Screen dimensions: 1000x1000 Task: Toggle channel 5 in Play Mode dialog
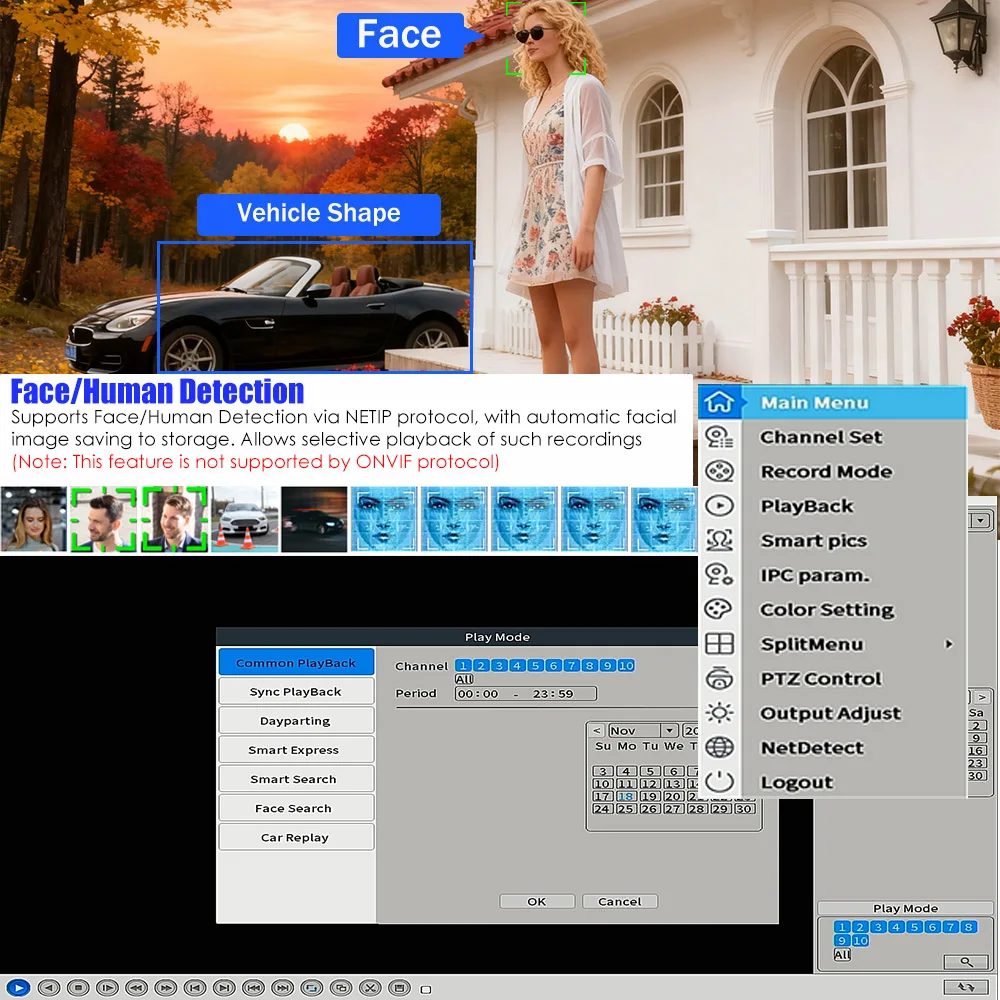tap(536, 666)
